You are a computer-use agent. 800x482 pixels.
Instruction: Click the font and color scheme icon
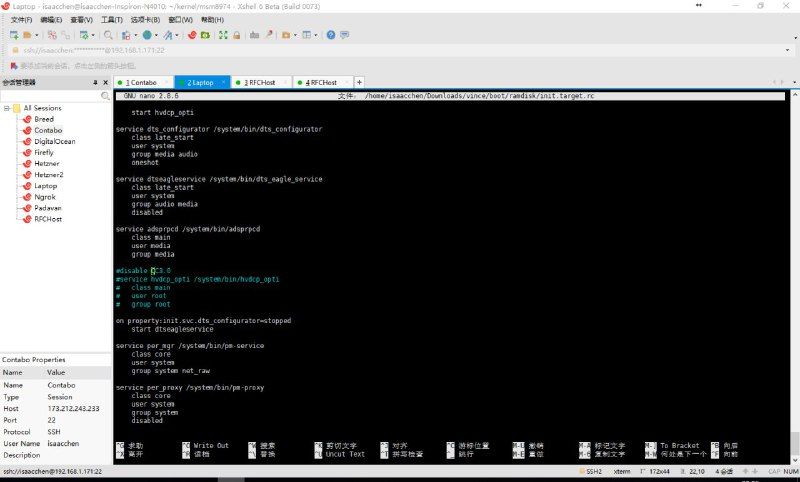168,35
